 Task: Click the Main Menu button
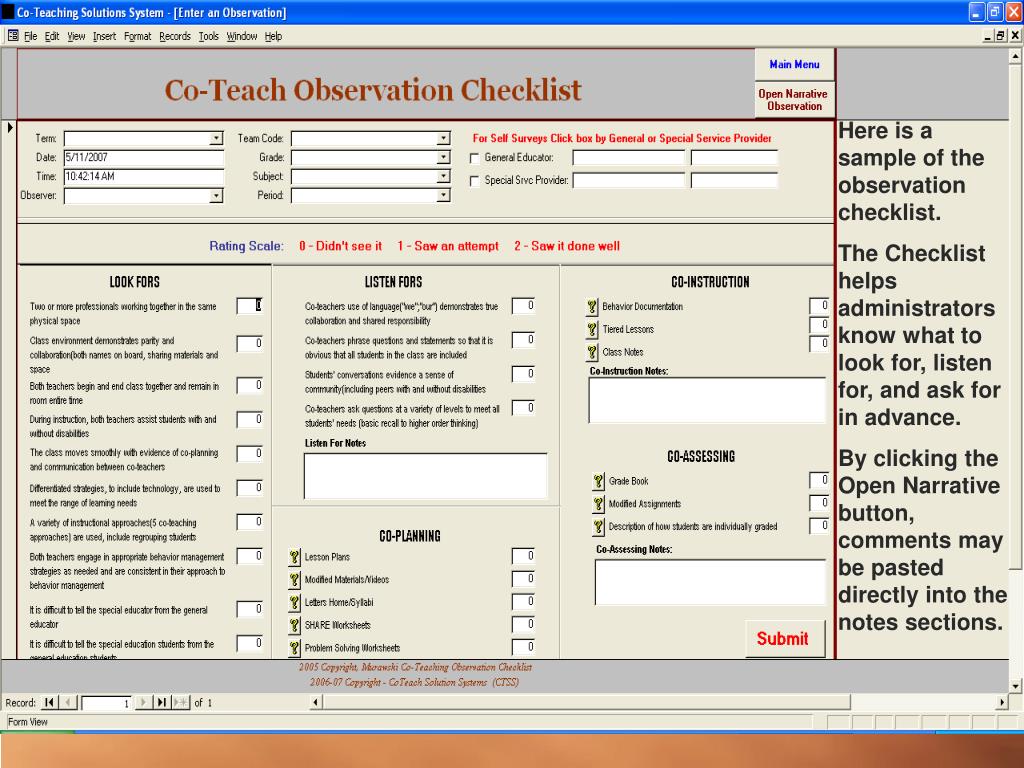(x=794, y=64)
